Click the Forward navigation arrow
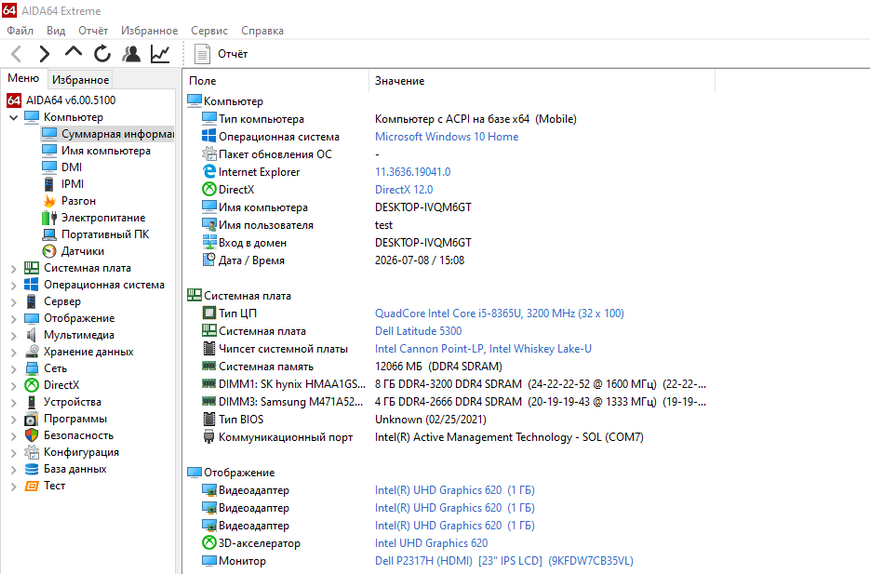Screen dimensions: 870x574 click(44, 54)
